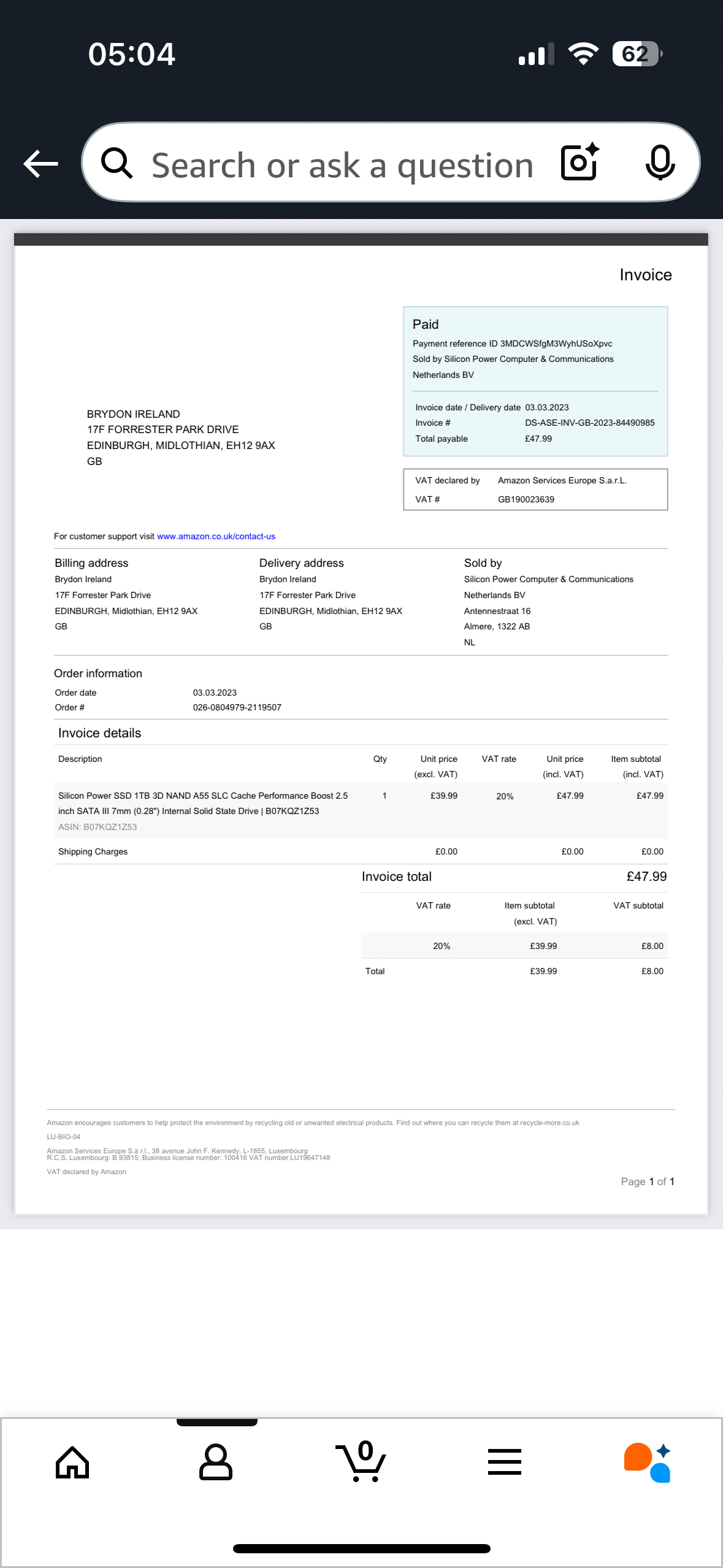The image size is (723, 1568).
Task: Open camera lens visual search
Action: click(580, 163)
